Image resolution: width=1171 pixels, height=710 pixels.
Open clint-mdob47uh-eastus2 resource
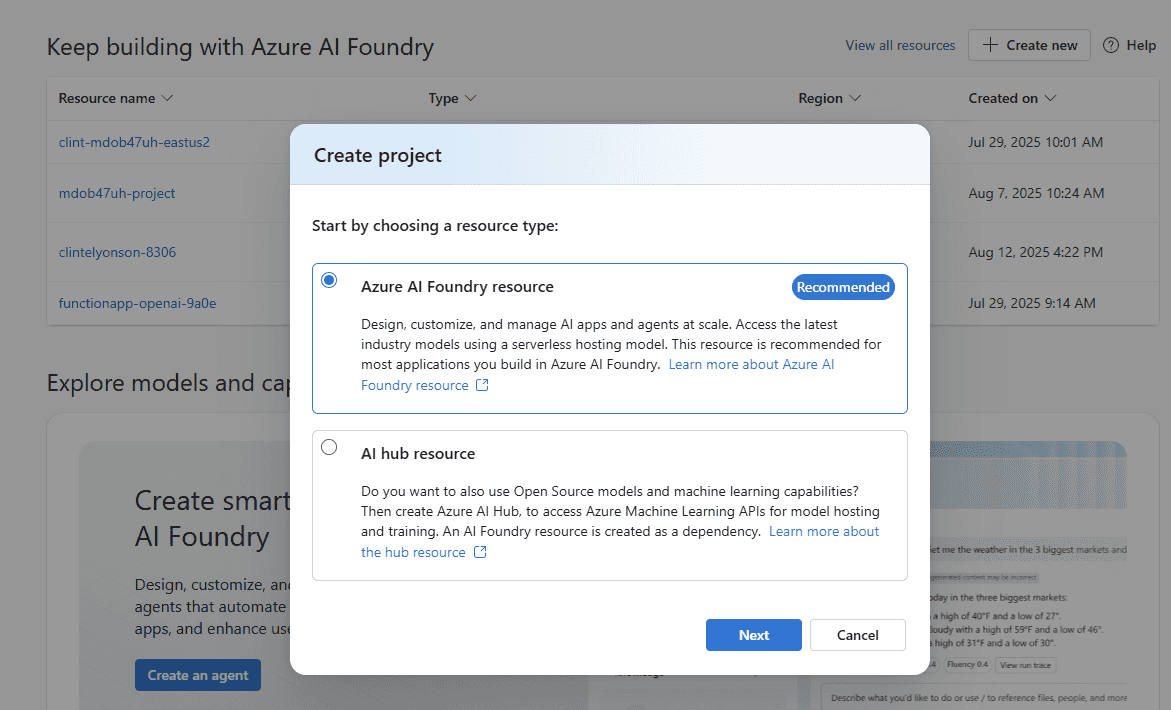coord(134,142)
